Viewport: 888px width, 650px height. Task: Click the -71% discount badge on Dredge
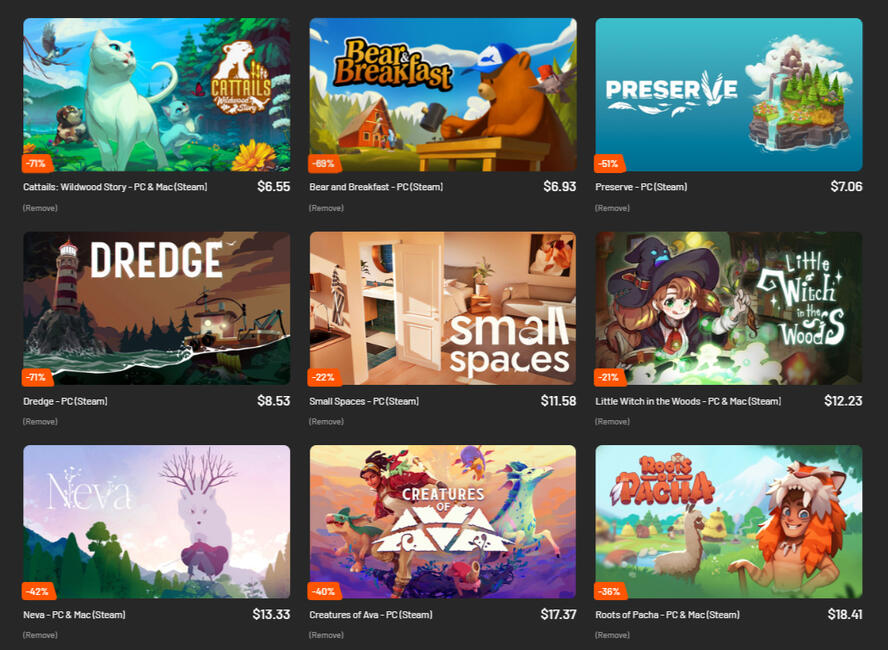point(38,377)
